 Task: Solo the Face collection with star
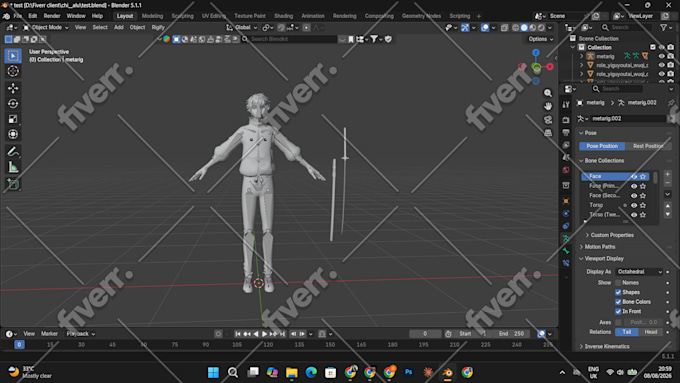point(643,177)
